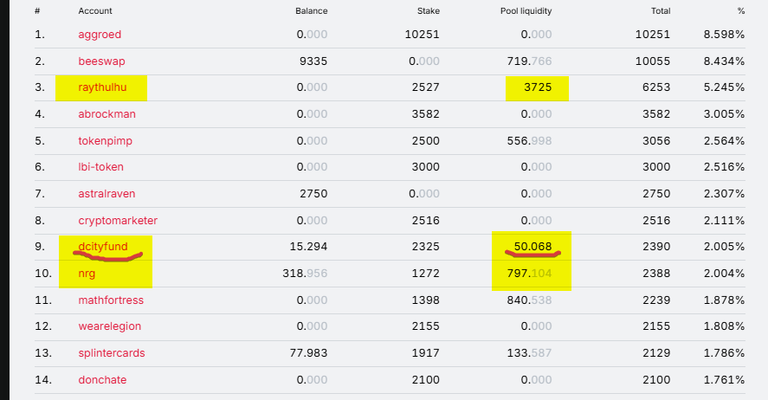Click the Pool liquidity column header
This screenshot has width=768, height=400.
(526, 11)
